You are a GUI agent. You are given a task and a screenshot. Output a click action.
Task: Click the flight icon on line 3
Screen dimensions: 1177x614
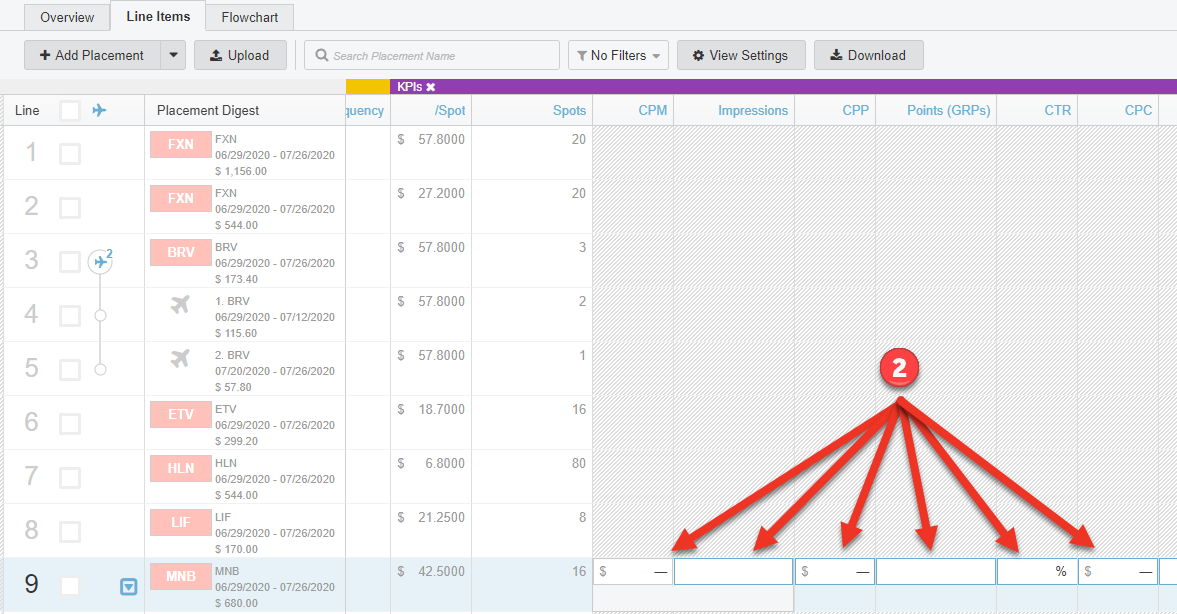pos(100,262)
